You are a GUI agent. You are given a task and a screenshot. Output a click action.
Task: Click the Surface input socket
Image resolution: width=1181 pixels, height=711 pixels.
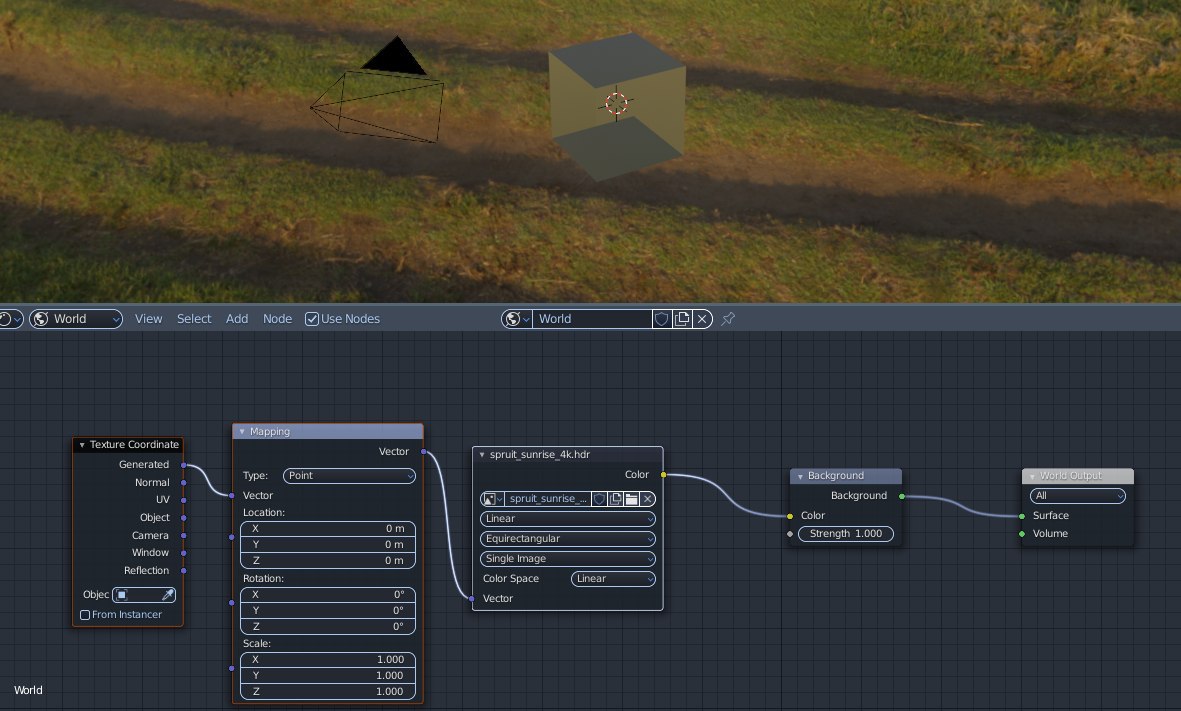pos(1022,516)
